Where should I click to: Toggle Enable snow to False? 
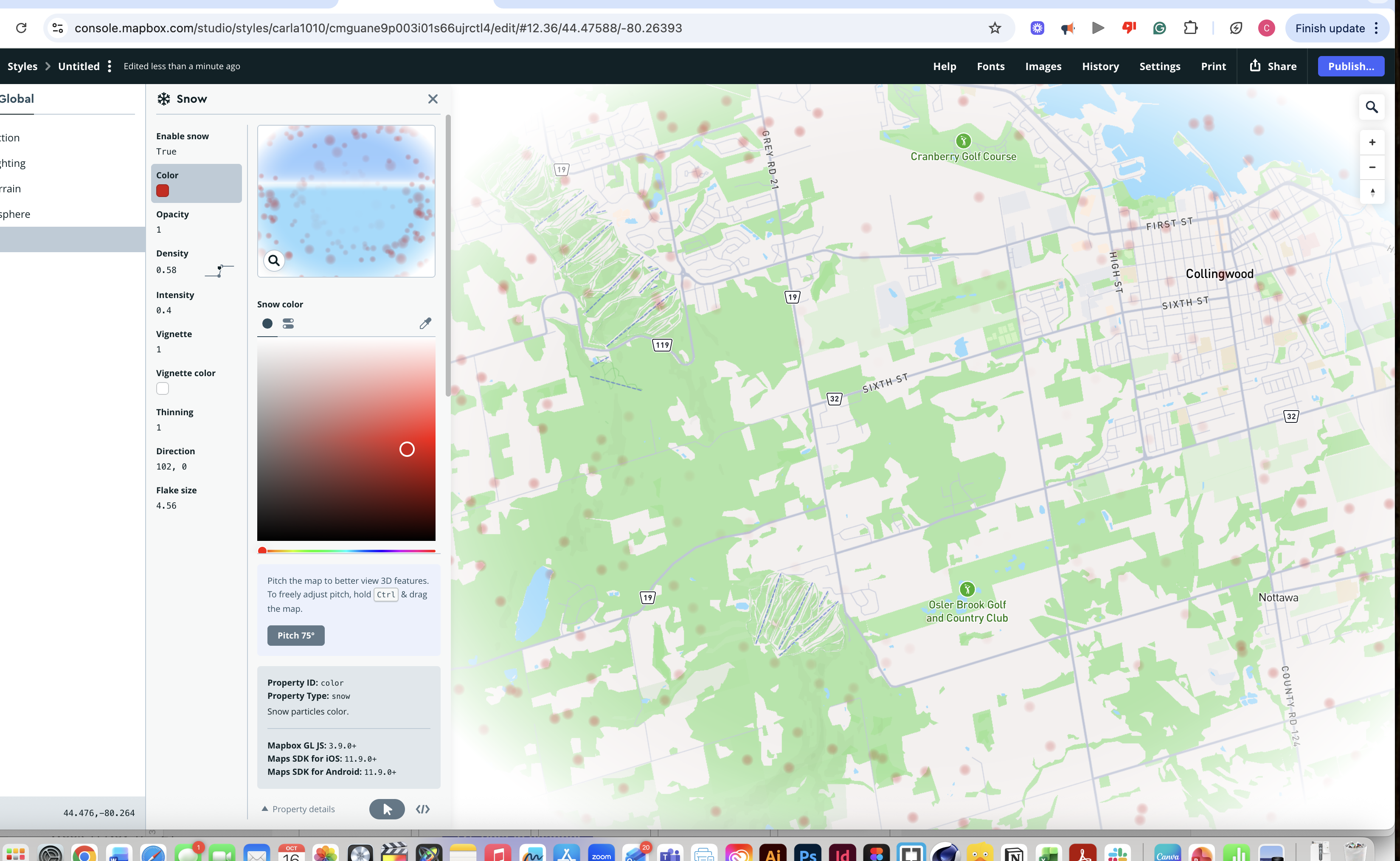[166, 151]
